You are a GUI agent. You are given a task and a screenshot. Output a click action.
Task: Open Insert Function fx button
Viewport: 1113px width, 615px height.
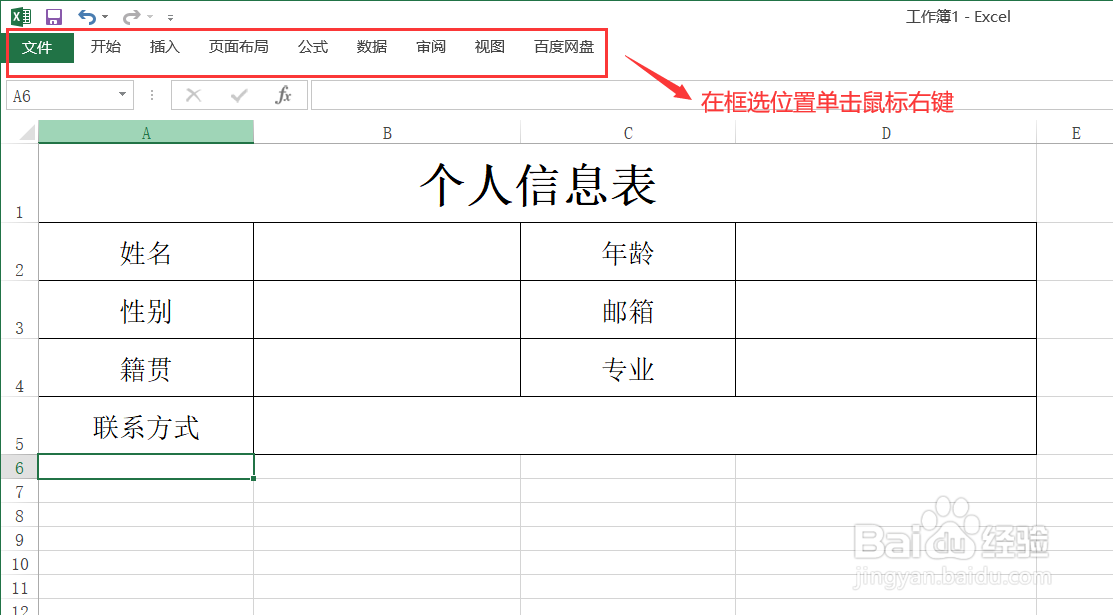tap(283, 95)
